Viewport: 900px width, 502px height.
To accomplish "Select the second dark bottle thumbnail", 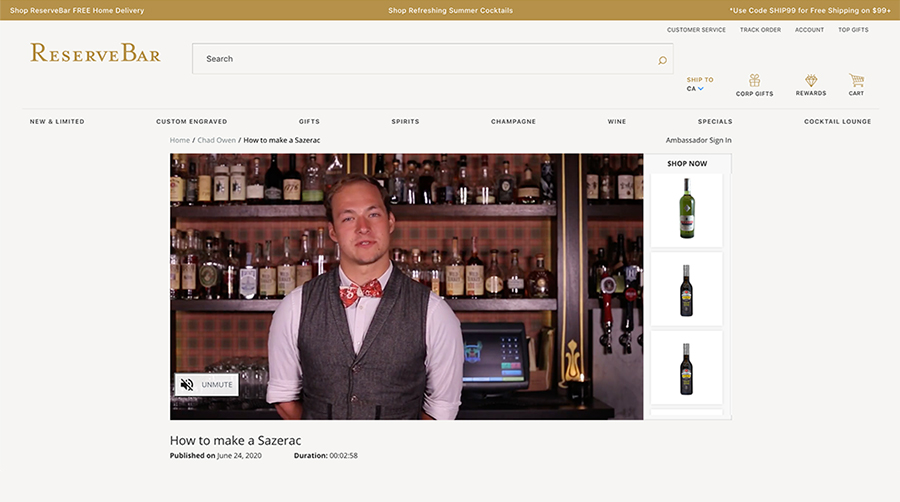I will (x=686, y=290).
